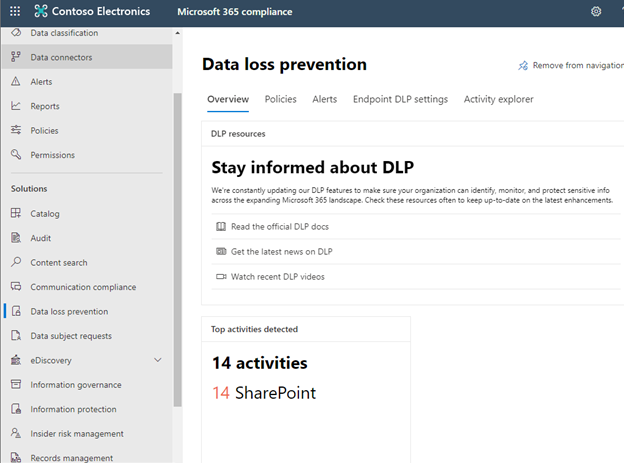Open Content search label in the sidebar
This screenshot has width=624, height=463.
coord(59,263)
